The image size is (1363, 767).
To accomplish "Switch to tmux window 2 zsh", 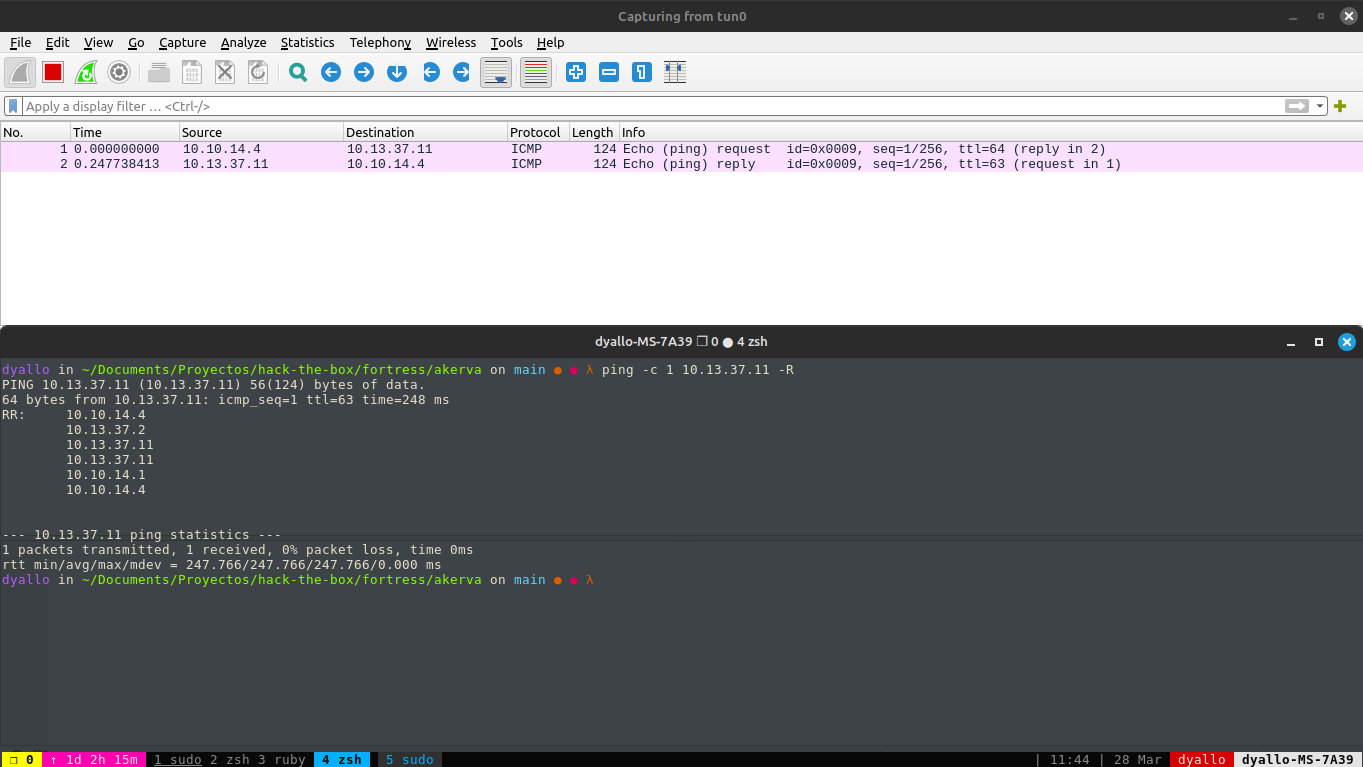I will [x=230, y=759].
